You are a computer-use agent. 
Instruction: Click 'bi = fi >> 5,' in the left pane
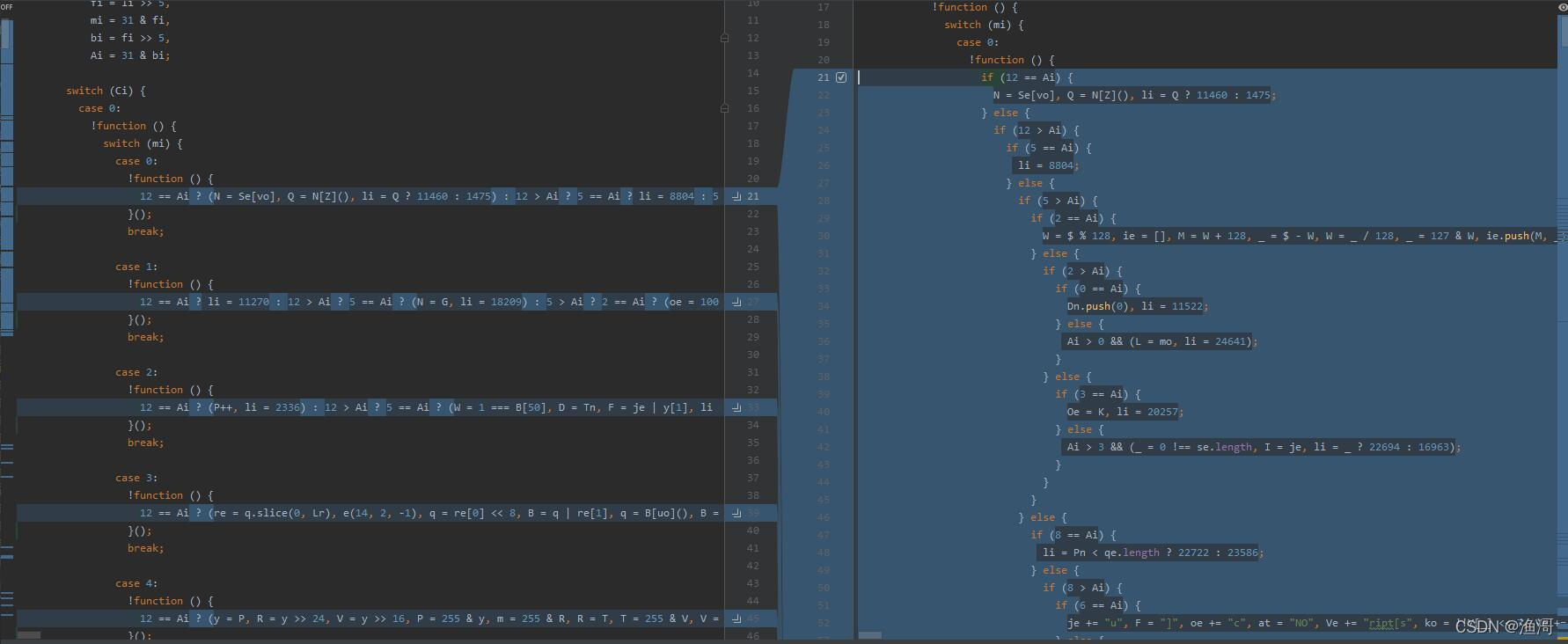[x=130, y=38]
